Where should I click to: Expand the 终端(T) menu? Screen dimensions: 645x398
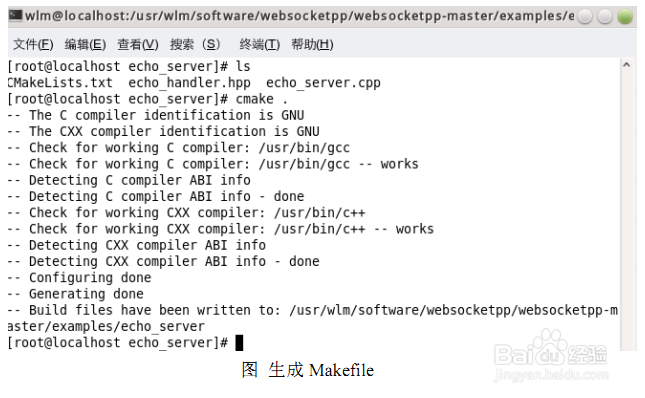(x=260, y=44)
